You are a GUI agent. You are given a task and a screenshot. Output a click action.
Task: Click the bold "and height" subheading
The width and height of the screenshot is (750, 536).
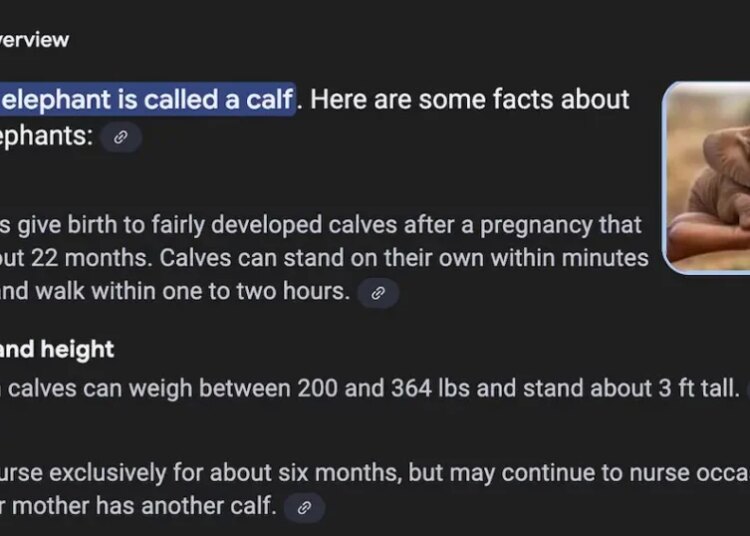pos(57,349)
